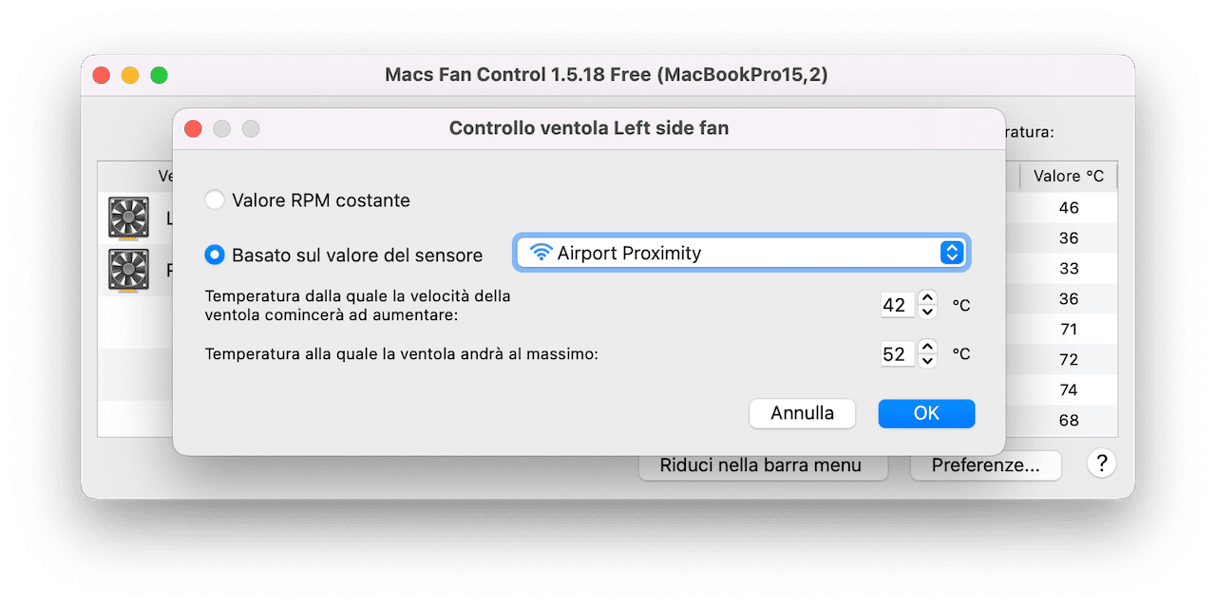Decrease the maximum temperature with the down arrow

[928, 361]
